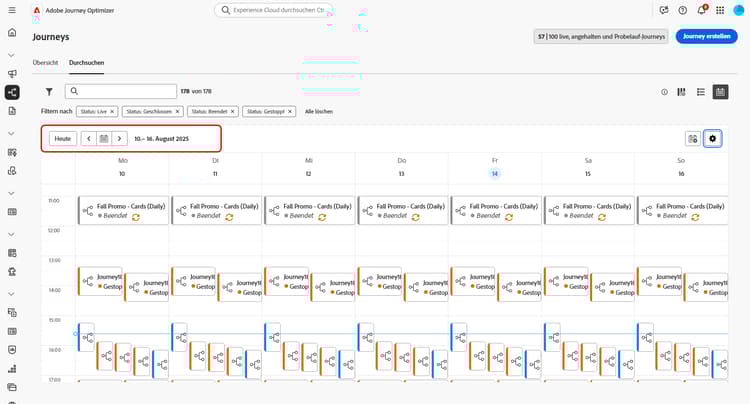
Task: Remove the Status: Live filter
Action: click(112, 111)
